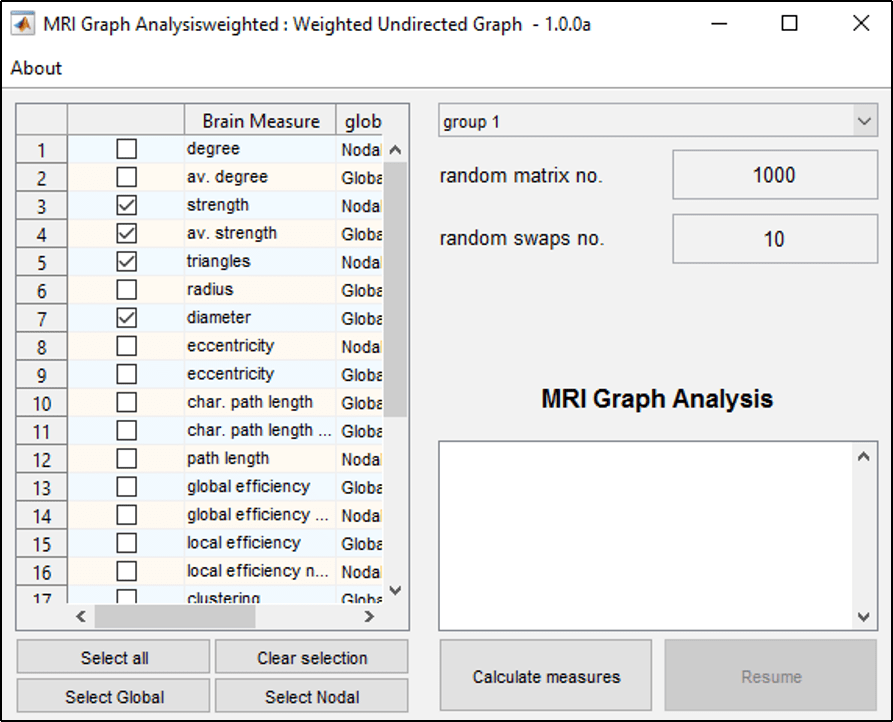Click the Select Nodal button
The height and width of the screenshot is (722, 893).
pyautogui.click(x=311, y=696)
